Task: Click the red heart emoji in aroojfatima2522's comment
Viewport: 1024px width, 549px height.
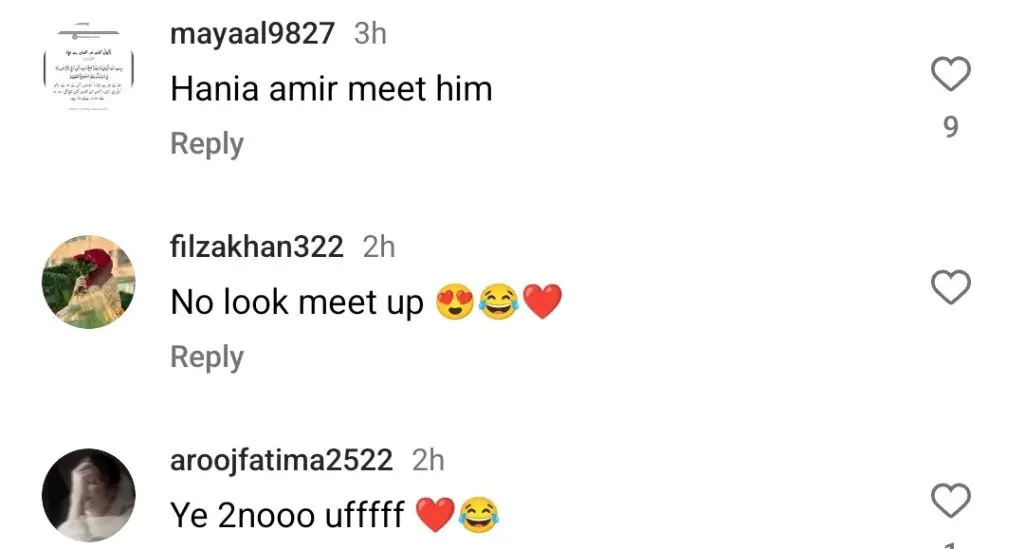Action: point(435,516)
